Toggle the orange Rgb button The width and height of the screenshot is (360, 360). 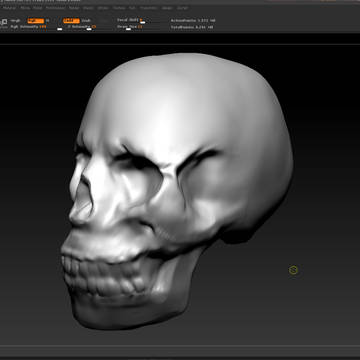click(36, 21)
